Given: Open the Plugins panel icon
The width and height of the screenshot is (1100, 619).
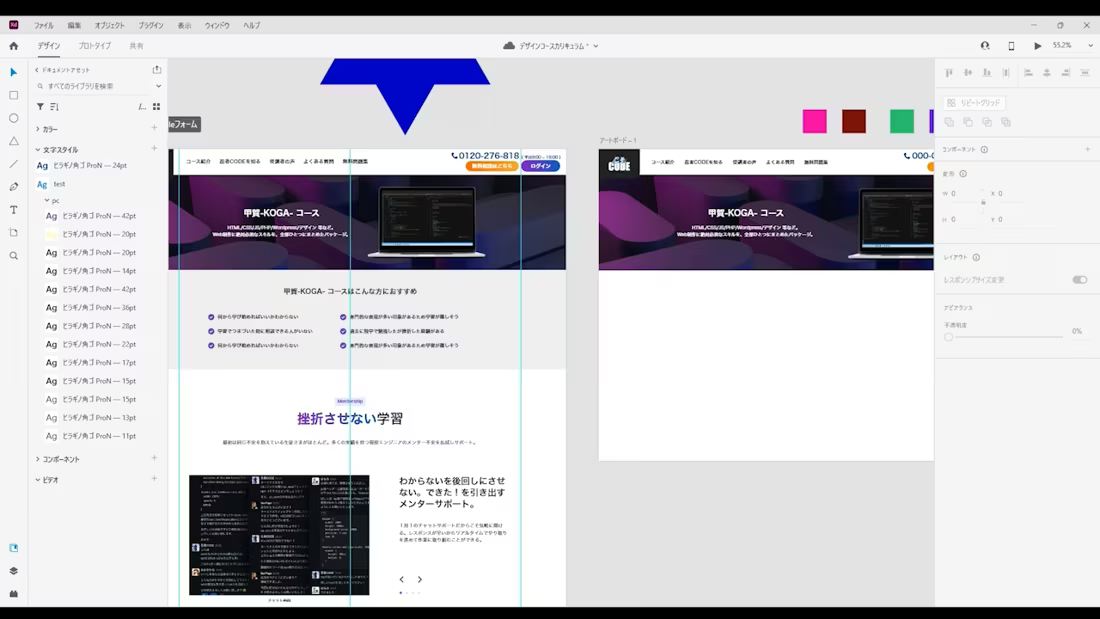Looking at the screenshot, I should (x=13, y=594).
